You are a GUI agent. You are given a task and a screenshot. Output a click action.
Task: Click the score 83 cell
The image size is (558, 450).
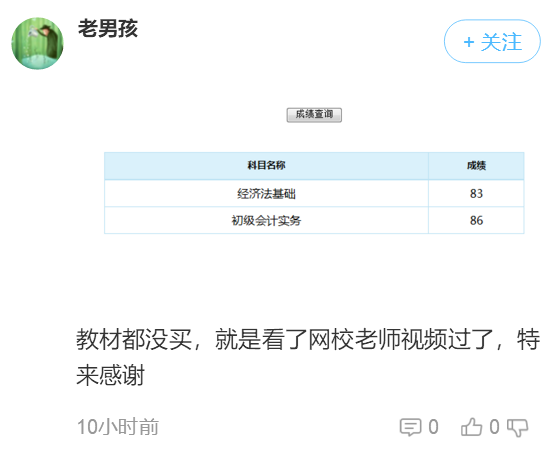[476, 194]
